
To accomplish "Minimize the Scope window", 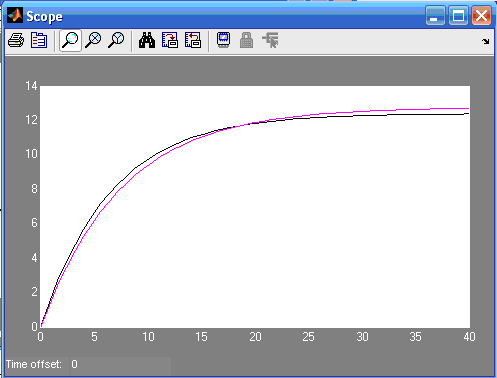I will [x=435, y=15].
